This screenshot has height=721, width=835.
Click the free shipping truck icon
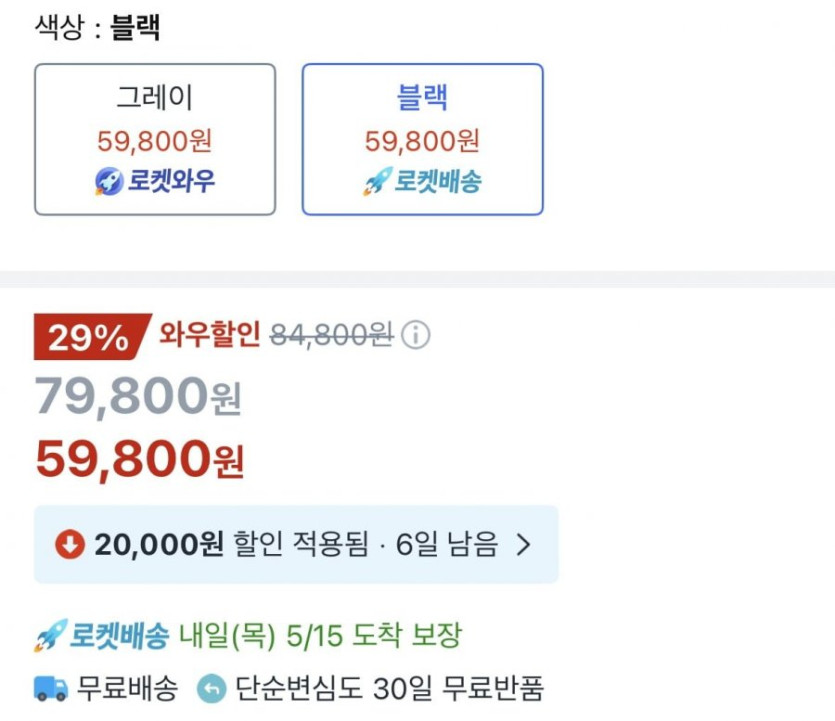pyautogui.click(x=51, y=688)
